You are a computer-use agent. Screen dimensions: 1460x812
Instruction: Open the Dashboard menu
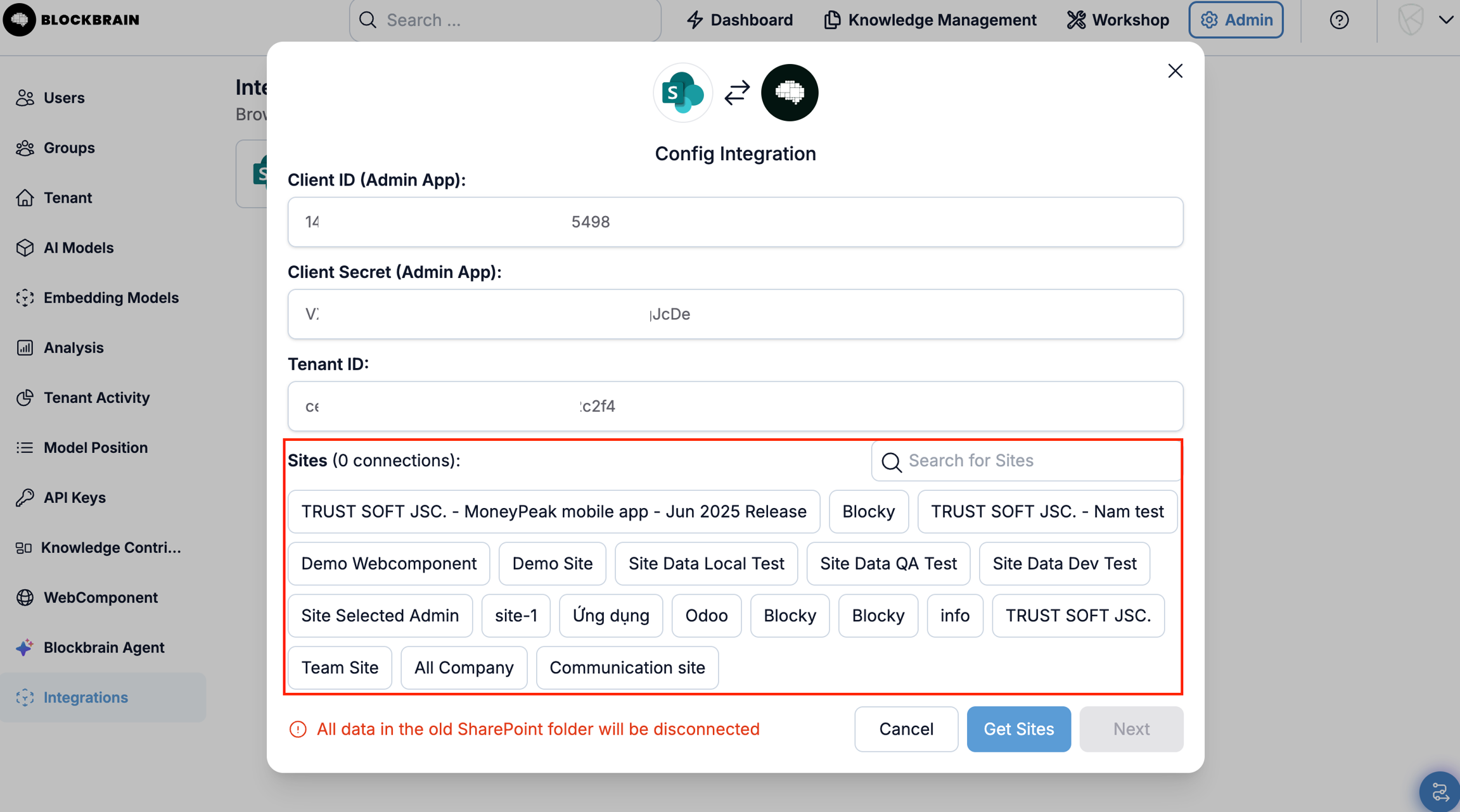(740, 20)
